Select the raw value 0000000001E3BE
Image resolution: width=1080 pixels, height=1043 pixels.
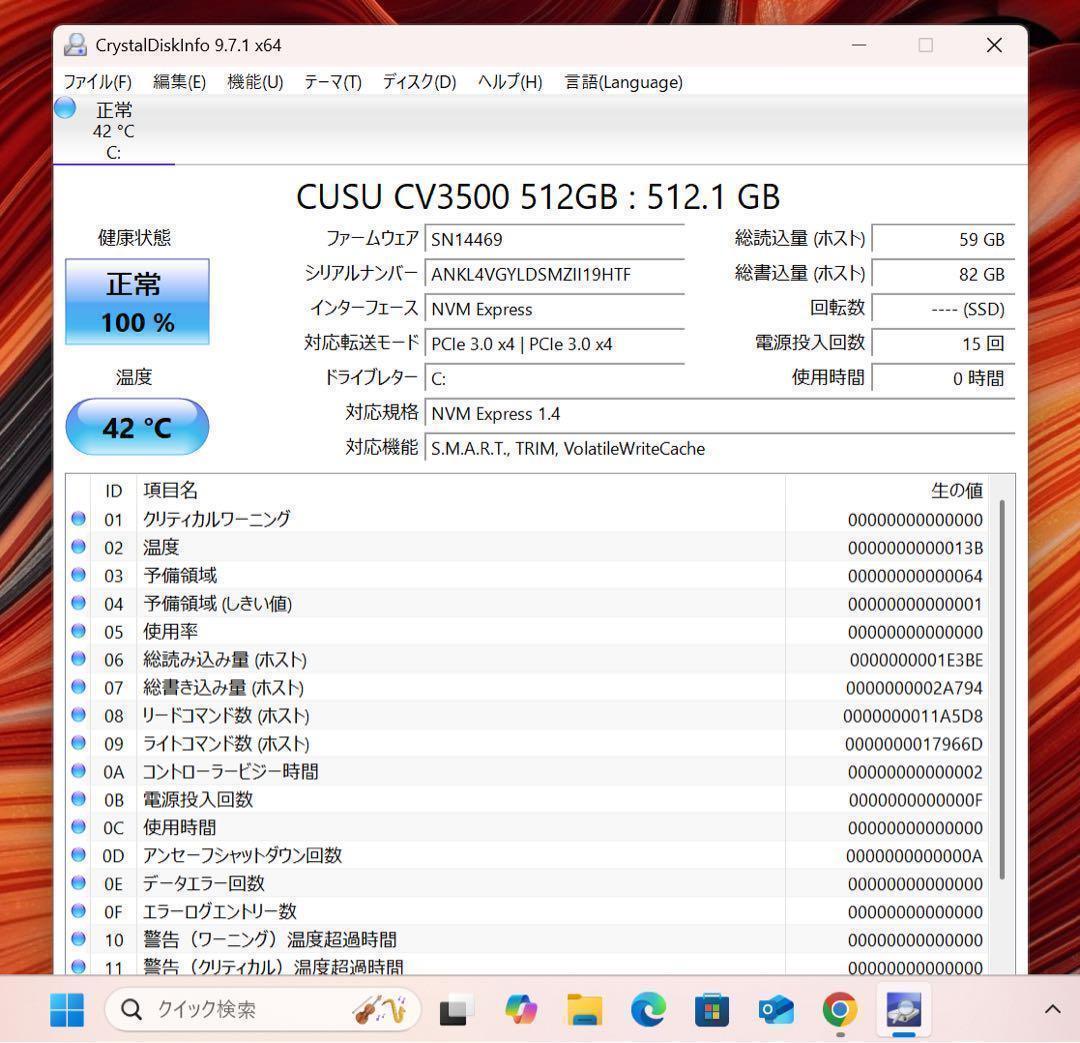pyautogui.click(x=916, y=660)
